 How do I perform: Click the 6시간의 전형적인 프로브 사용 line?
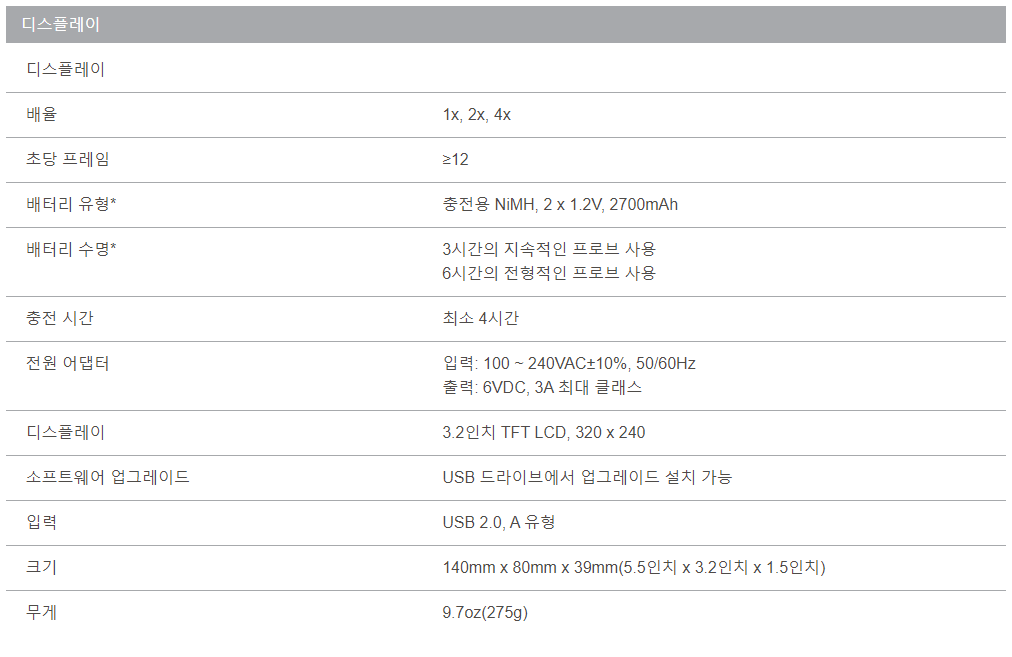click(549, 273)
